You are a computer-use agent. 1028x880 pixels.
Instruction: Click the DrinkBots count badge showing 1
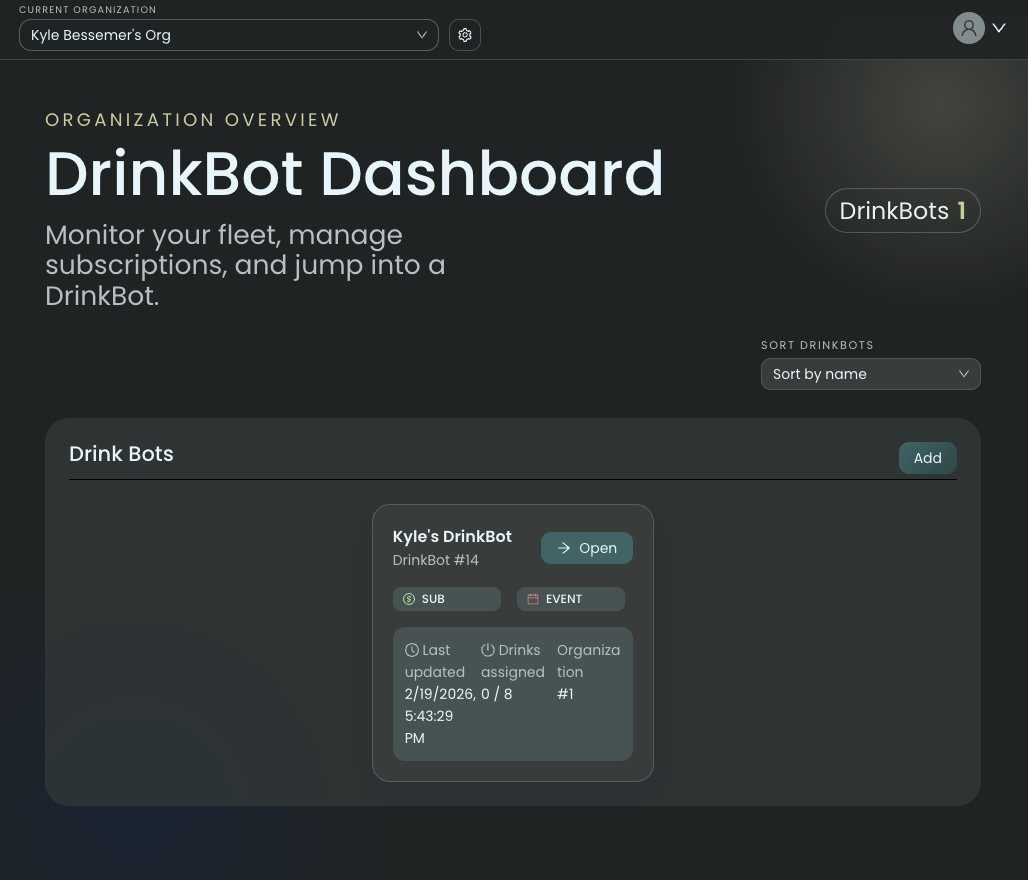point(902,210)
